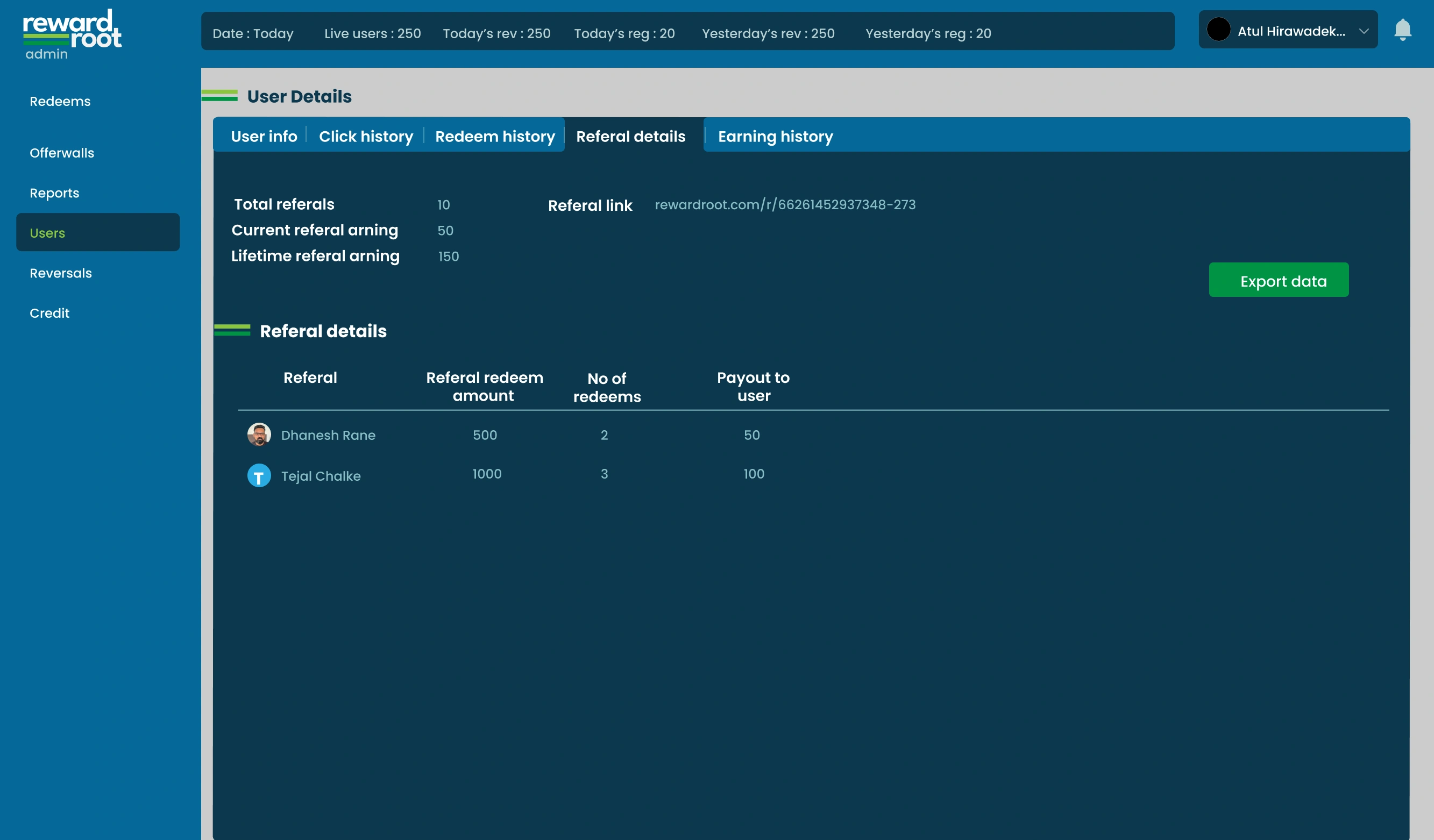Open the Click history tab
The height and width of the screenshot is (840, 1434).
click(x=366, y=136)
